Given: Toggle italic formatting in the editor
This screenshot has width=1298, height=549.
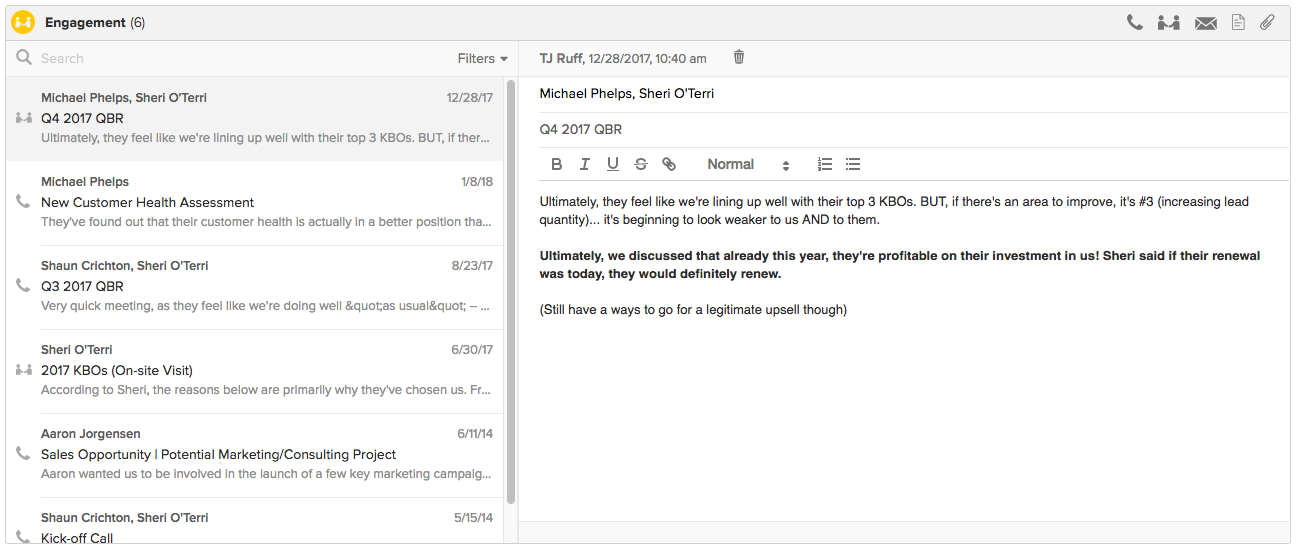Looking at the screenshot, I should [x=585, y=164].
